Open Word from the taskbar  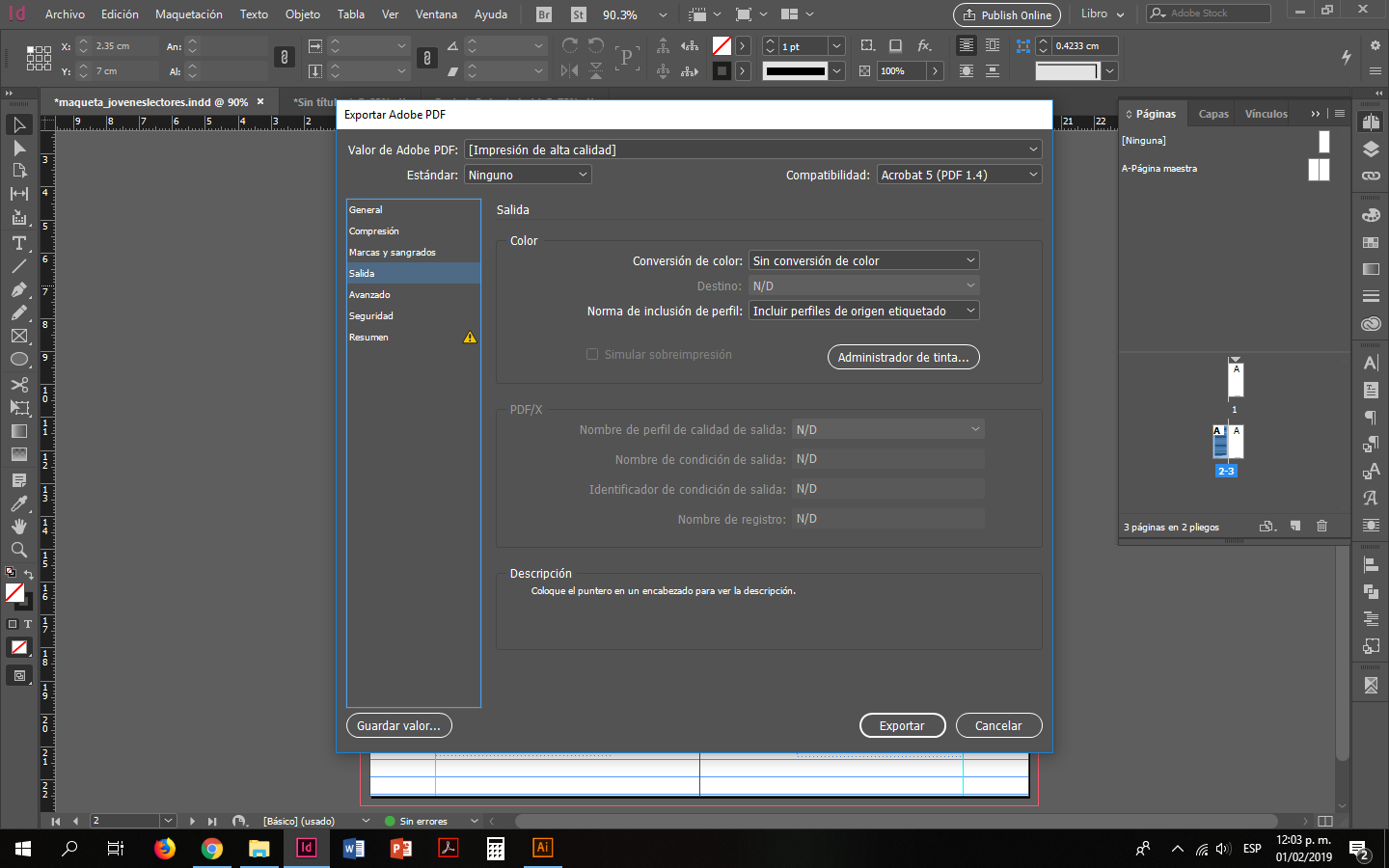[x=353, y=848]
